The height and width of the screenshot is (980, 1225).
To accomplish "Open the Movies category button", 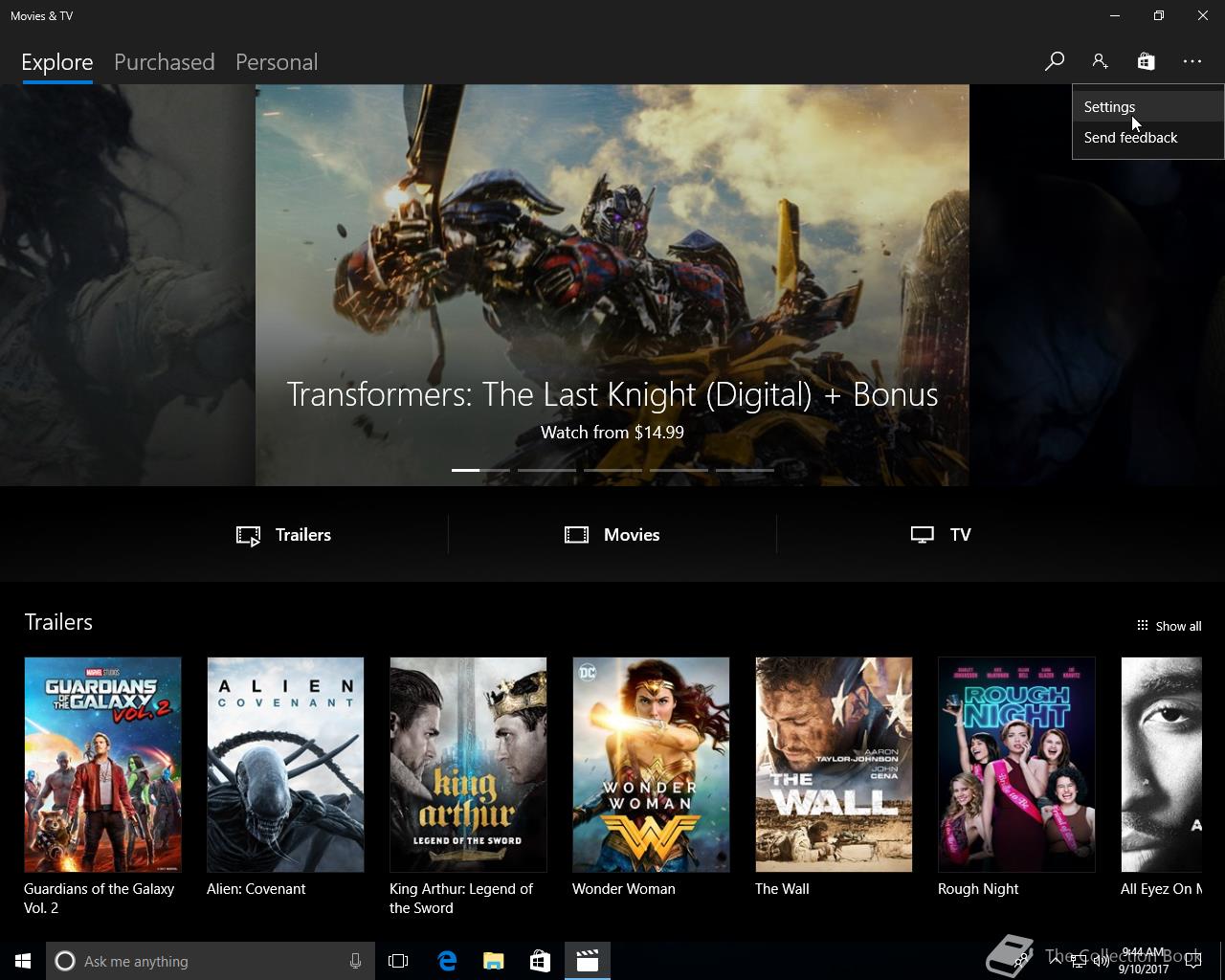I will [612, 535].
